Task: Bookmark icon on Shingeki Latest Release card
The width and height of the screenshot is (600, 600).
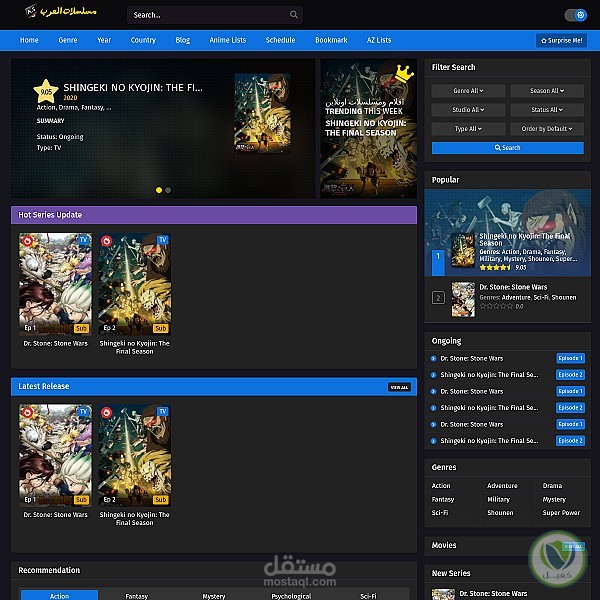Action: [106, 412]
